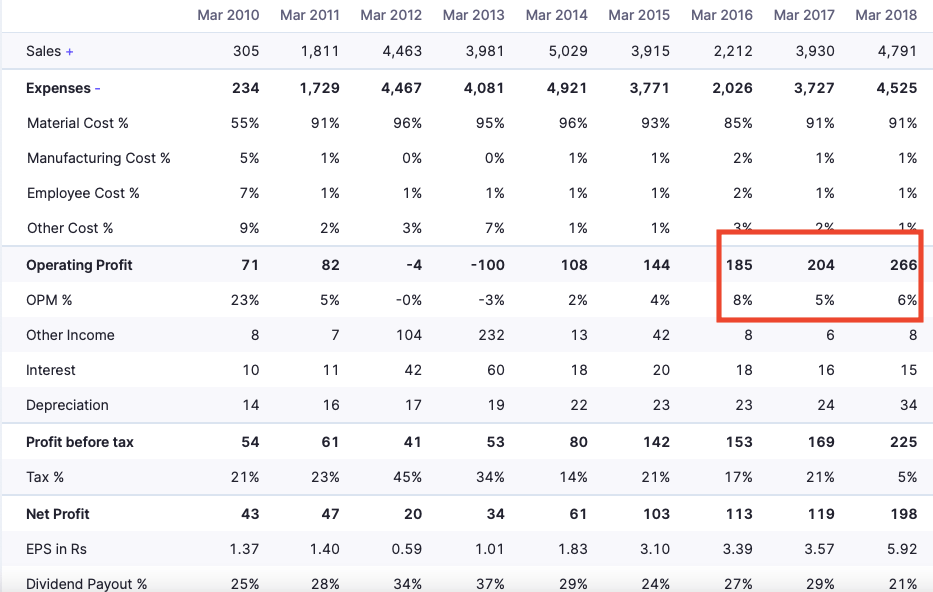Click the Manufacturing Cost % row label
The width and height of the screenshot is (933, 592).
click(99, 158)
